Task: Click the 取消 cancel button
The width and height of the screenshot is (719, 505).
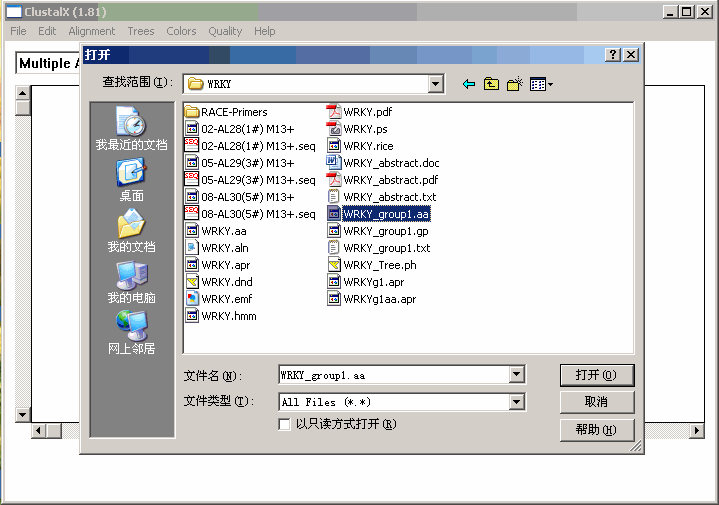Action: pyautogui.click(x=597, y=402)
